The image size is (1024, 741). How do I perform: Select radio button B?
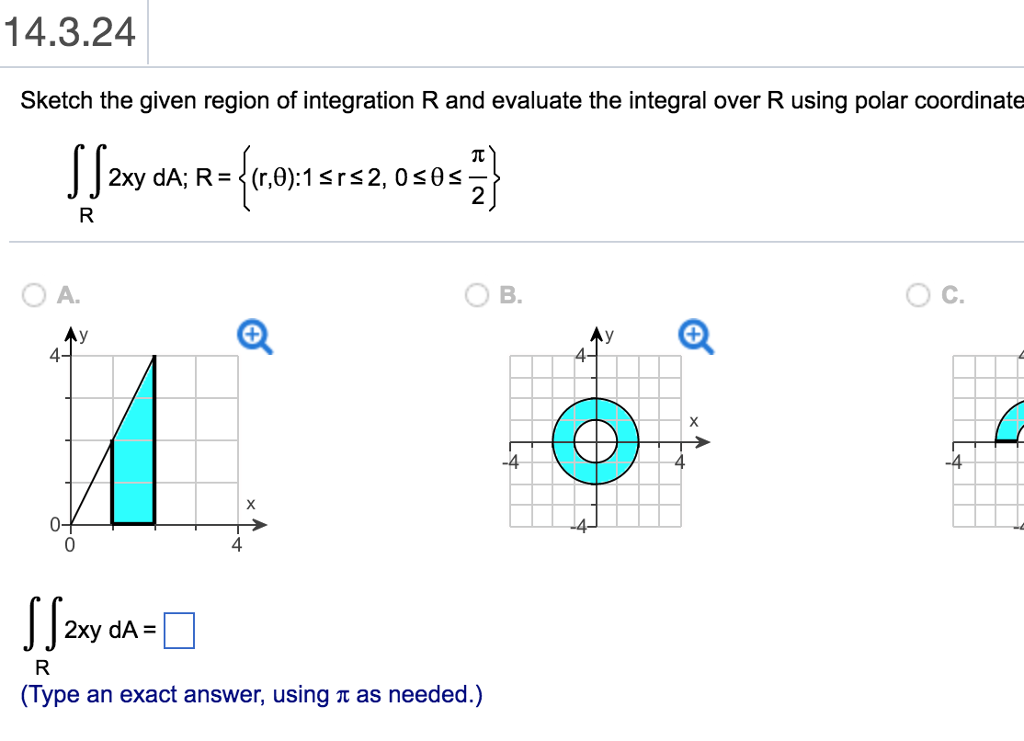[x=475, y=295]
